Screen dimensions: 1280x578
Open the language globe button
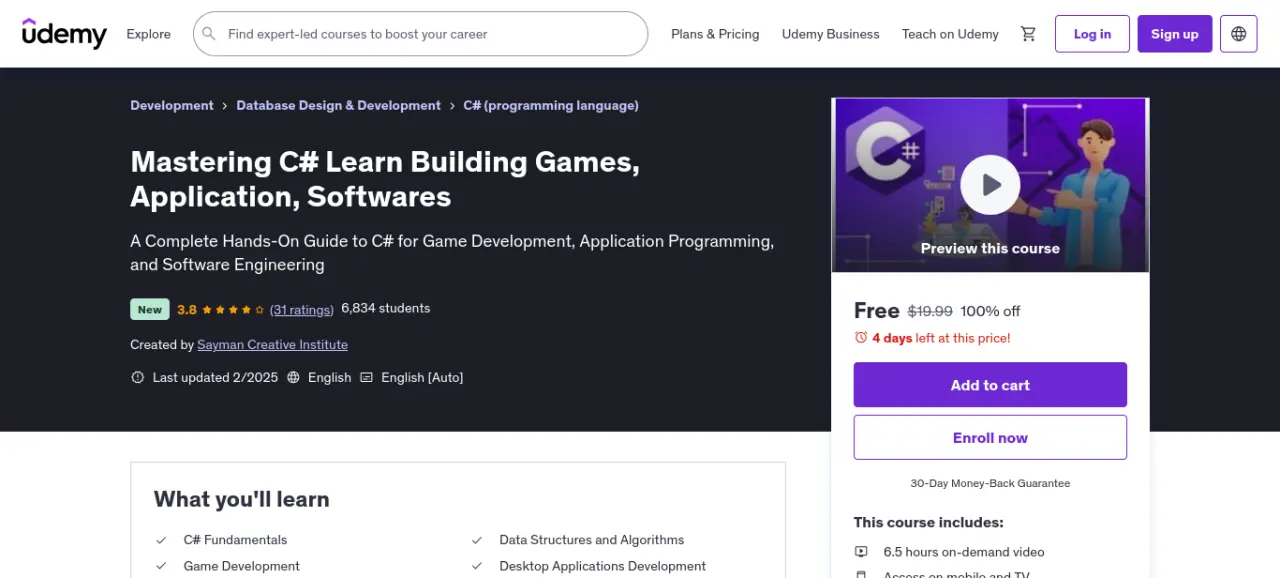click(1239, 34)
